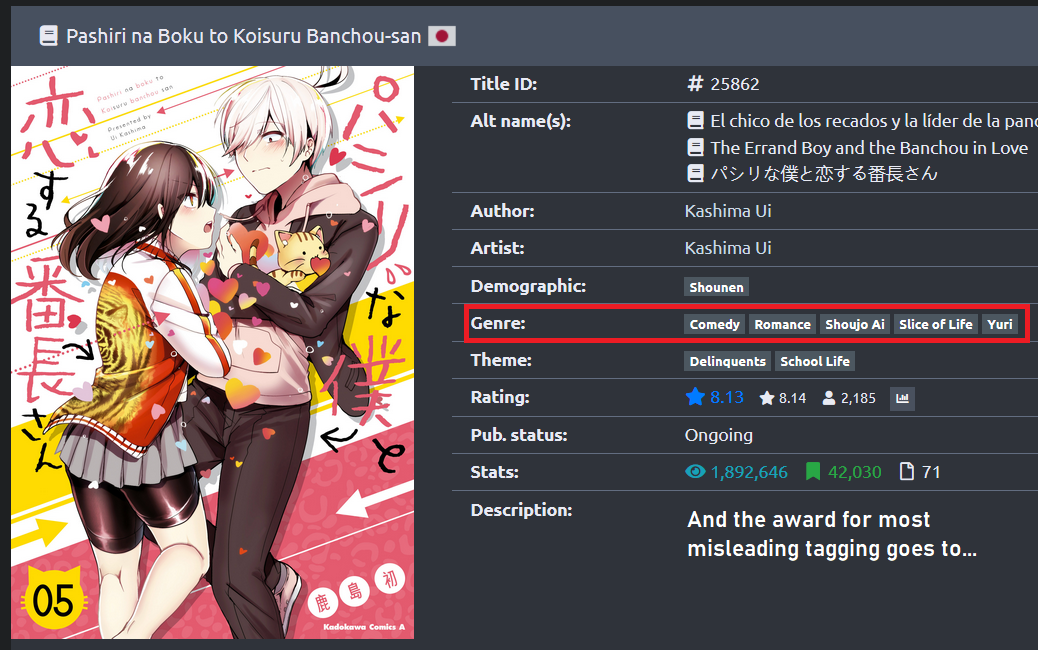Open the manga cover image
1038x650 pixels.
212,352
